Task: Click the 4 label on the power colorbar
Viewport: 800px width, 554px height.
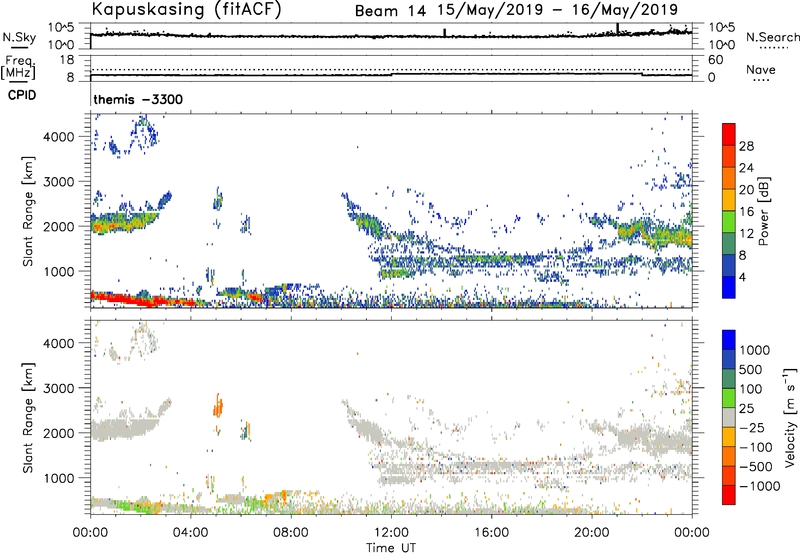Action: coord(743,277)
